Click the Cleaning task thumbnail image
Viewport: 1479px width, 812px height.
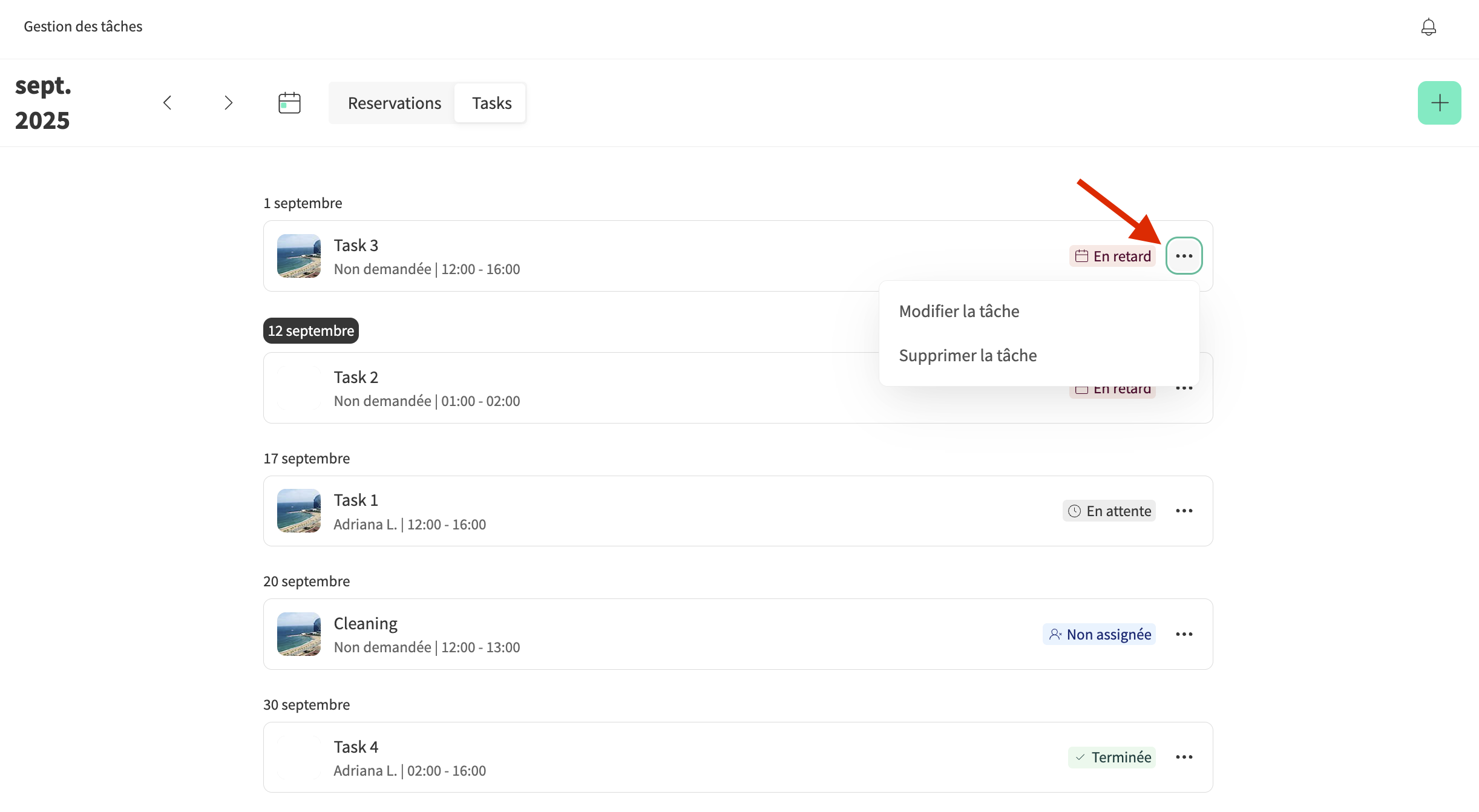click(299, 634)
